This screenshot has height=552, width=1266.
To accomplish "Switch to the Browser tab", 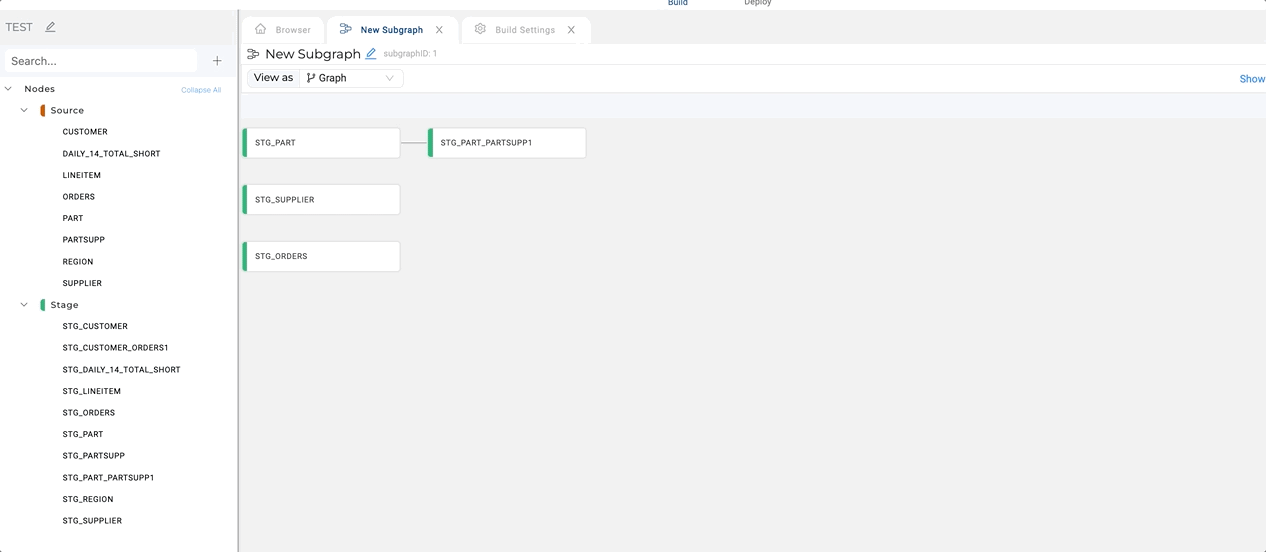I will click(284, 30).
